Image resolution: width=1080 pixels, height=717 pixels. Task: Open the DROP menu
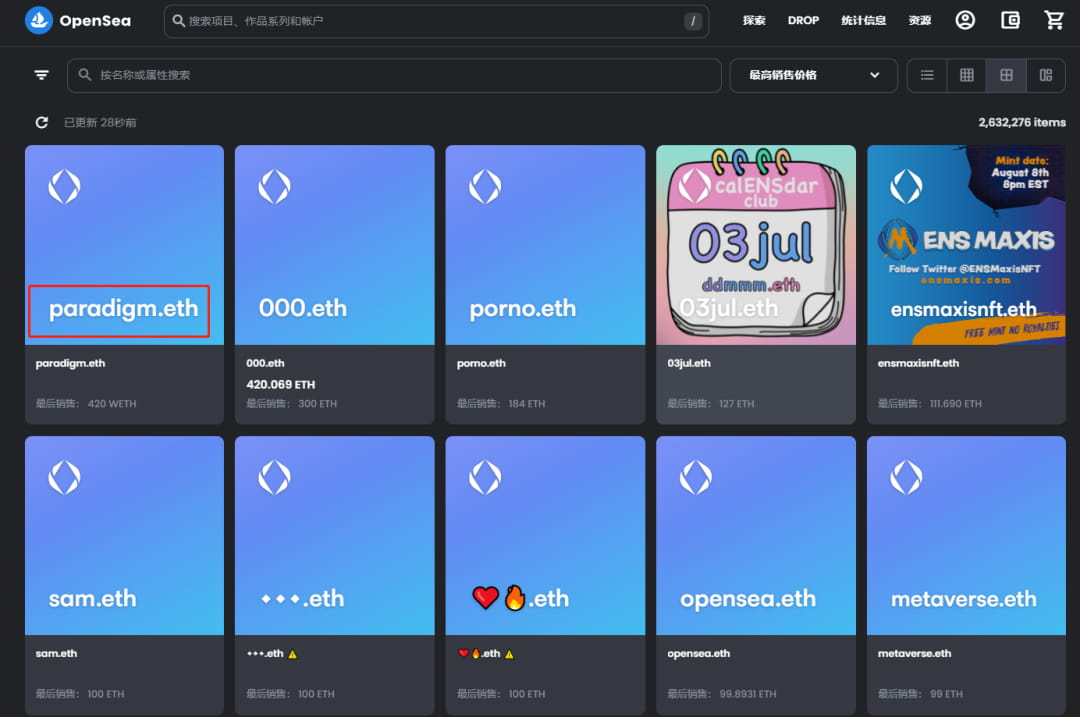803,21
